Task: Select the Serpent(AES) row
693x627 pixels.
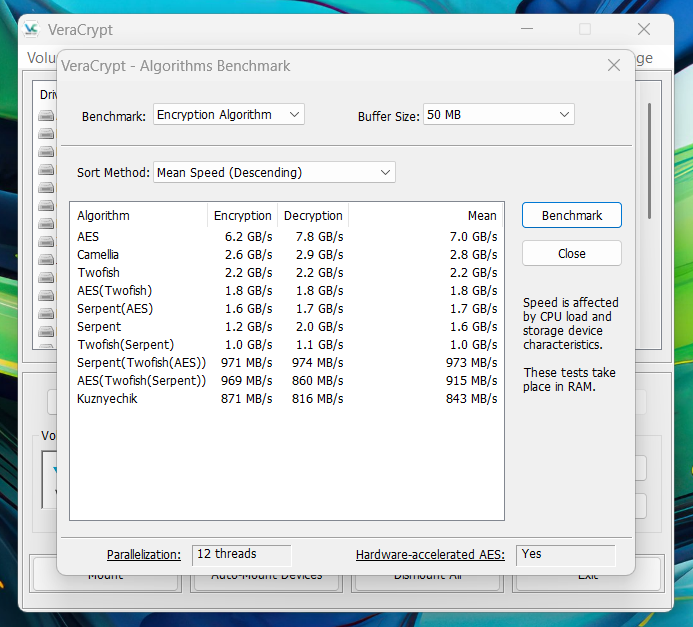Action: (287, 309)
